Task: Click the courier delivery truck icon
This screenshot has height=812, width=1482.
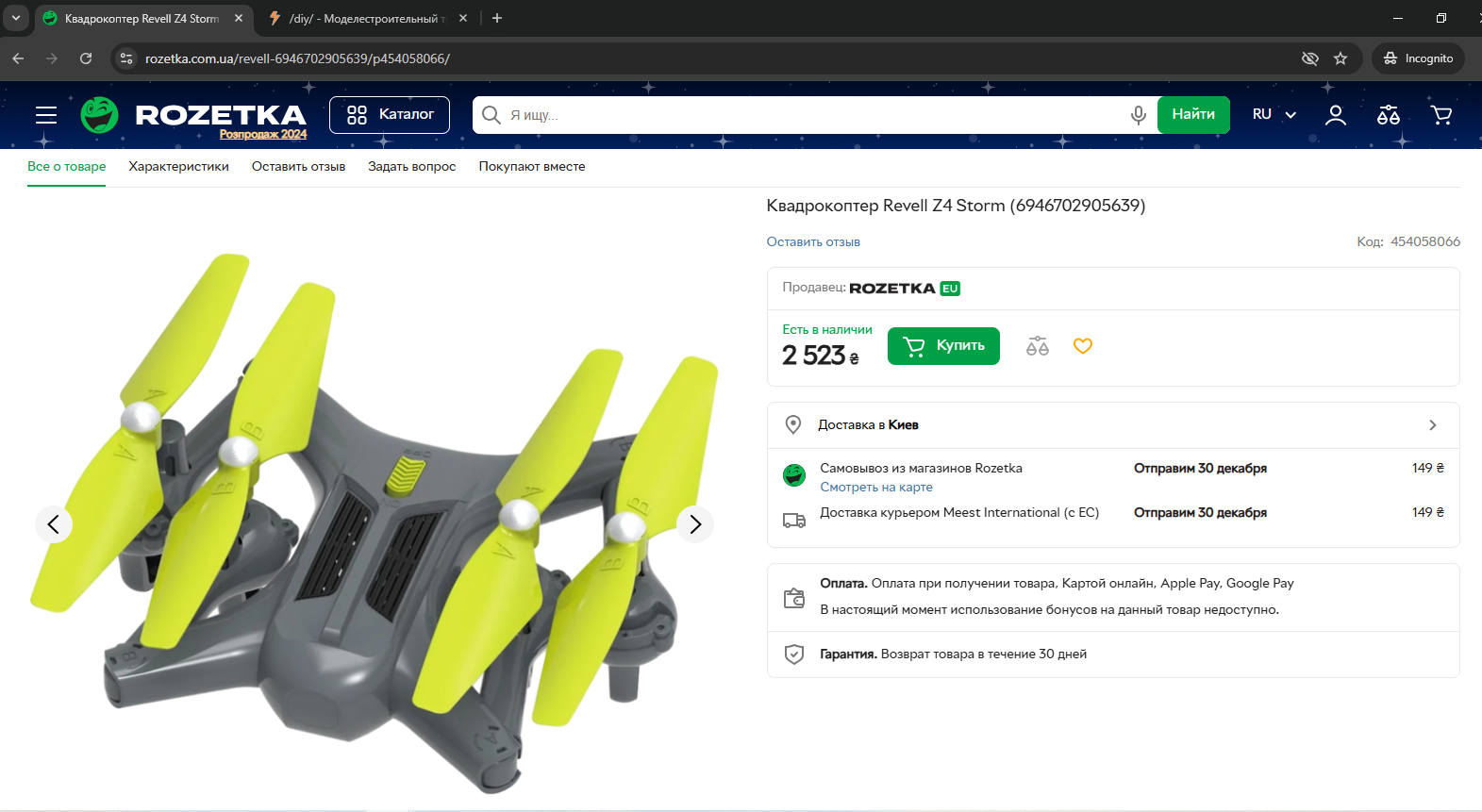Action: [x=794, y=520]
